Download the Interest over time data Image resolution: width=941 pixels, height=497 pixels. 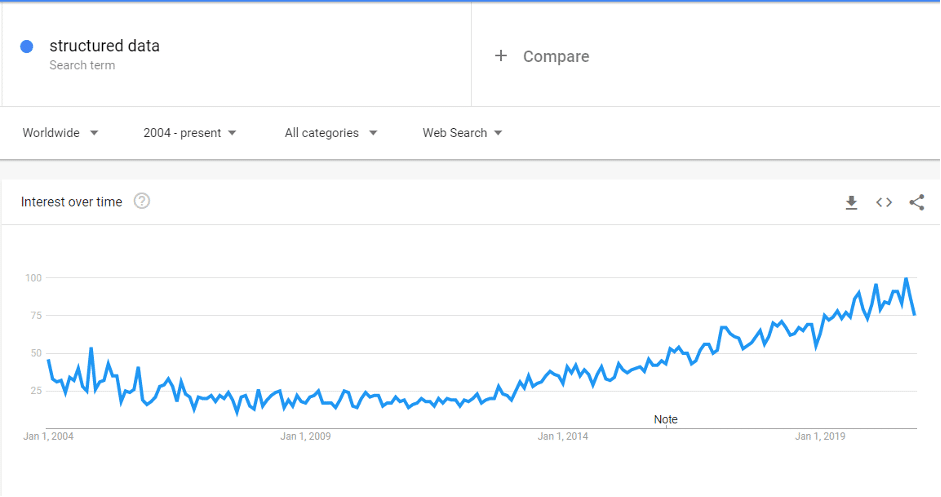pyautogui.click(x=851, y=203)
